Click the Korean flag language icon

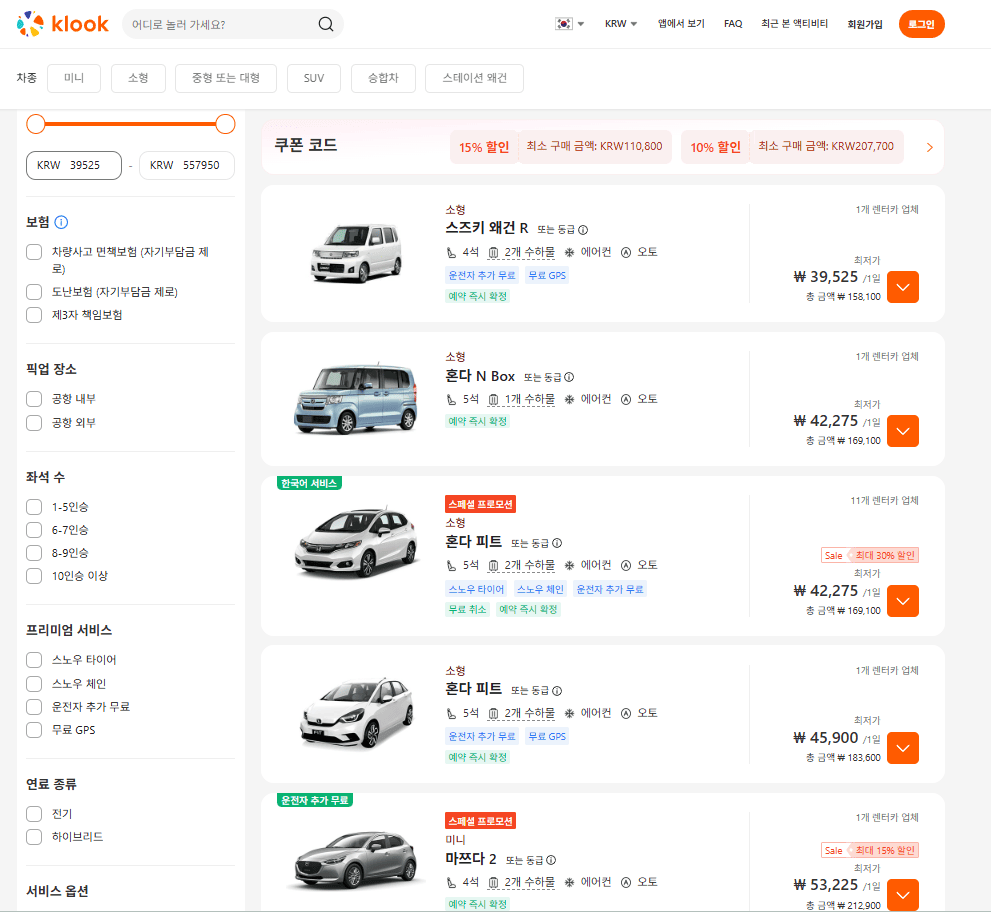coord(563,24)
